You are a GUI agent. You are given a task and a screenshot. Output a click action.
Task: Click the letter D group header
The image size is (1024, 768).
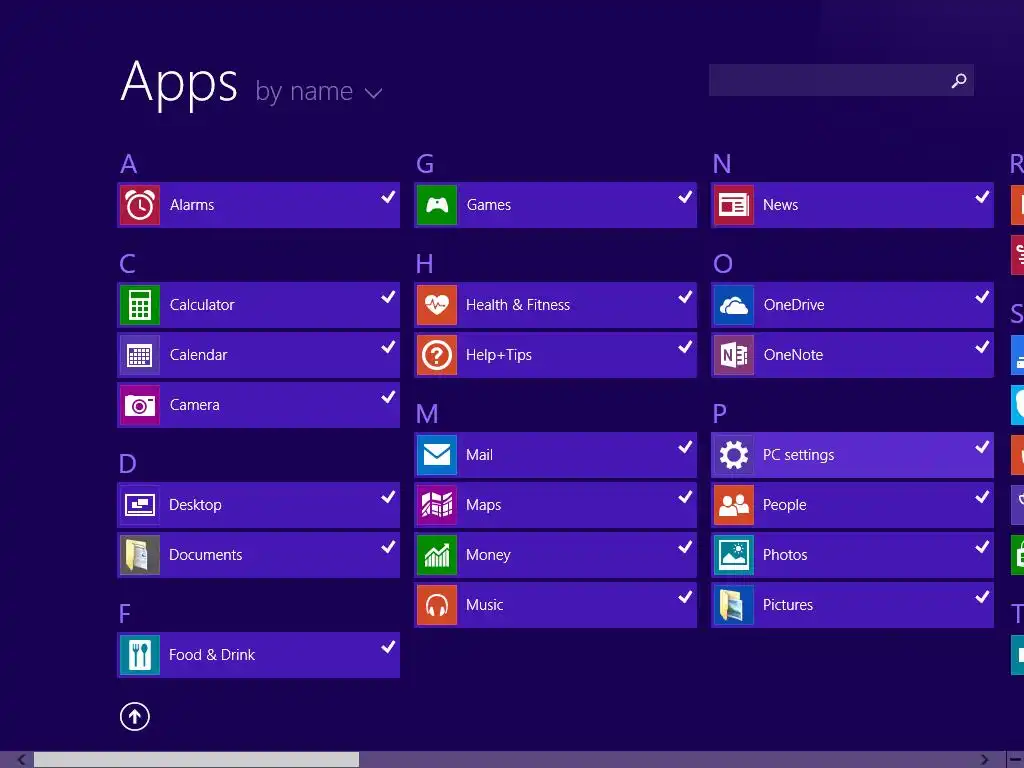coord(128,464)
